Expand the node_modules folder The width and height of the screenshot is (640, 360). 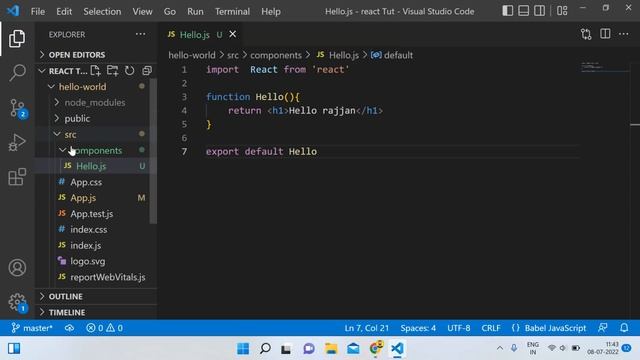(95, 102)
